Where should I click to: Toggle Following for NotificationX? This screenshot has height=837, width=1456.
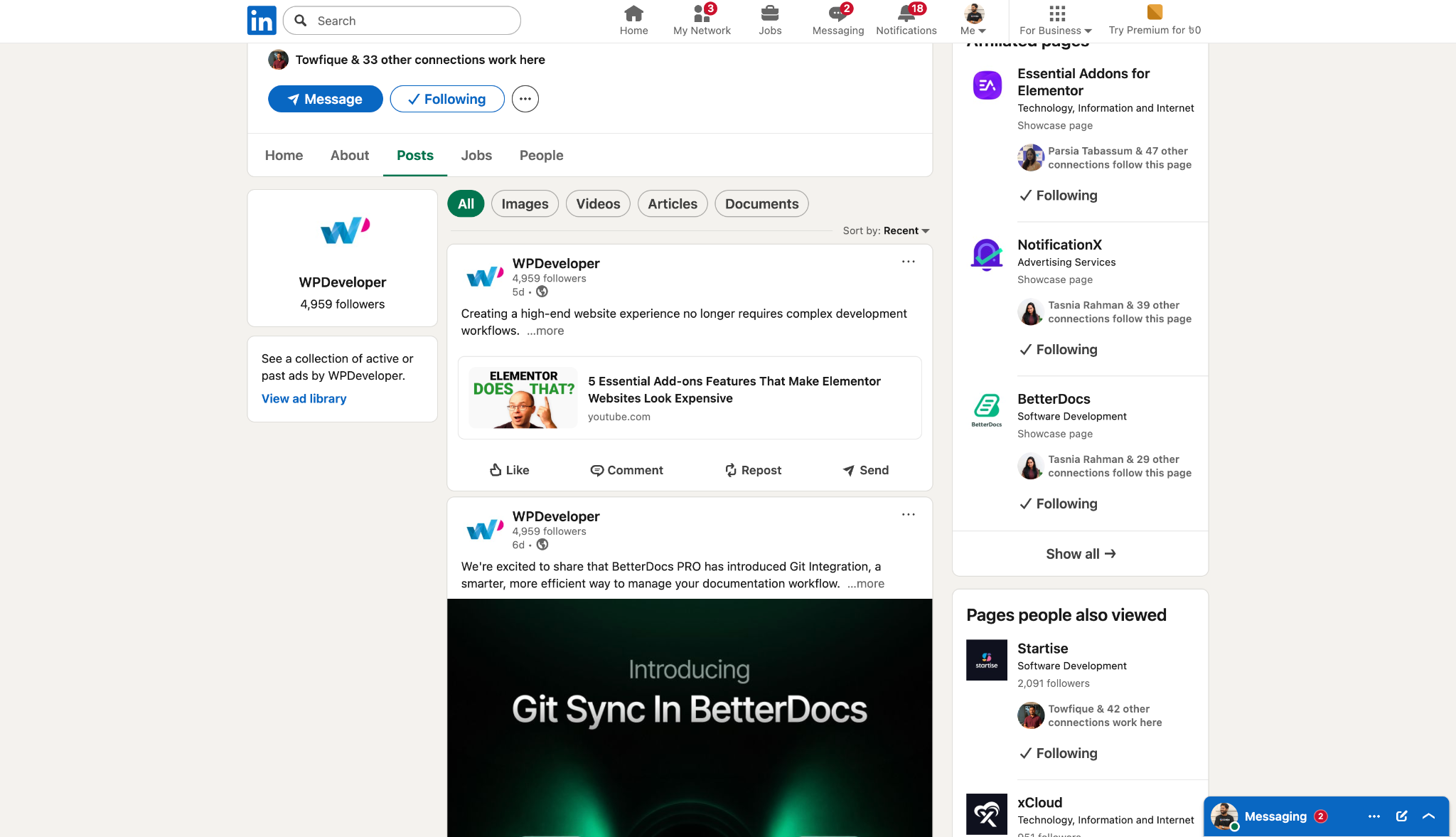click(x=1058, y=350)
